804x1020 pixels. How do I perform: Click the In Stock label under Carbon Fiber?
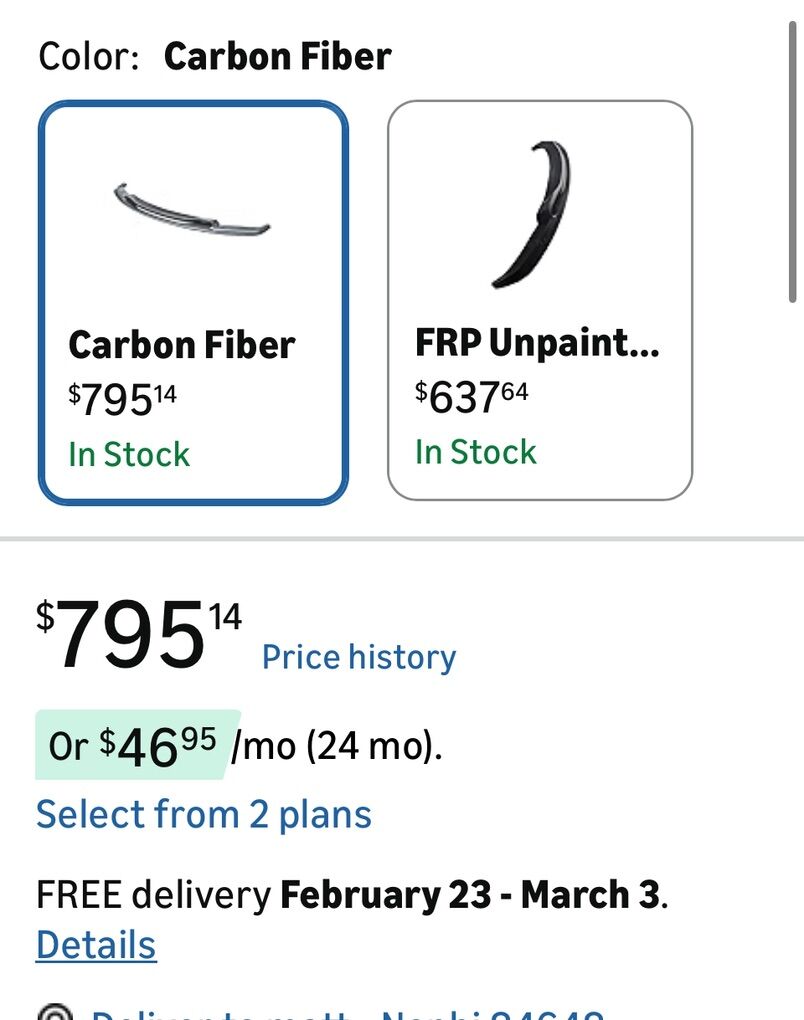tap(129, 454)
